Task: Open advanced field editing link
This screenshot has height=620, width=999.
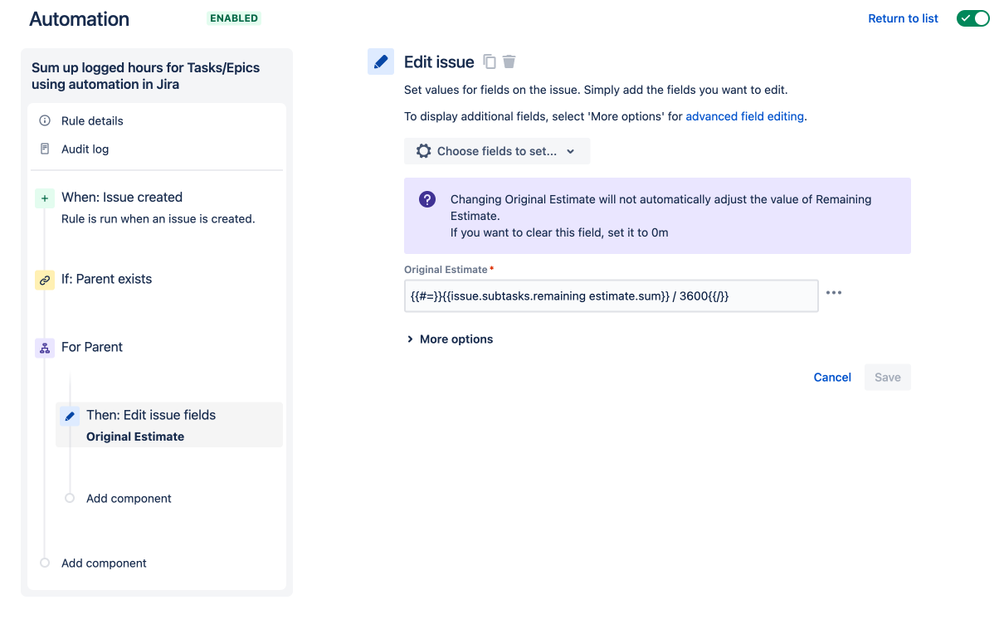Action: [x=744, y=116]
